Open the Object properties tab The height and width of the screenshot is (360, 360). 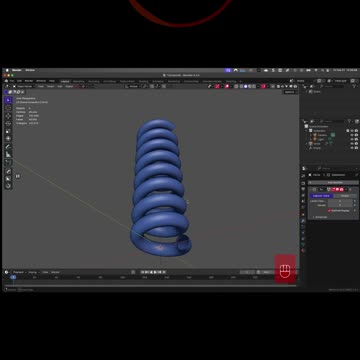[x=303, y=215]
